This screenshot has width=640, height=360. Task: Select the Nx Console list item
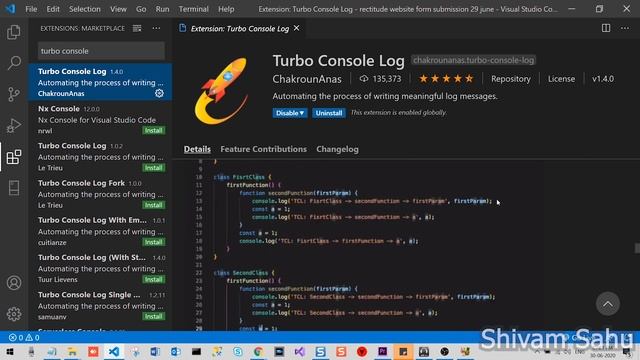point(100,120)
